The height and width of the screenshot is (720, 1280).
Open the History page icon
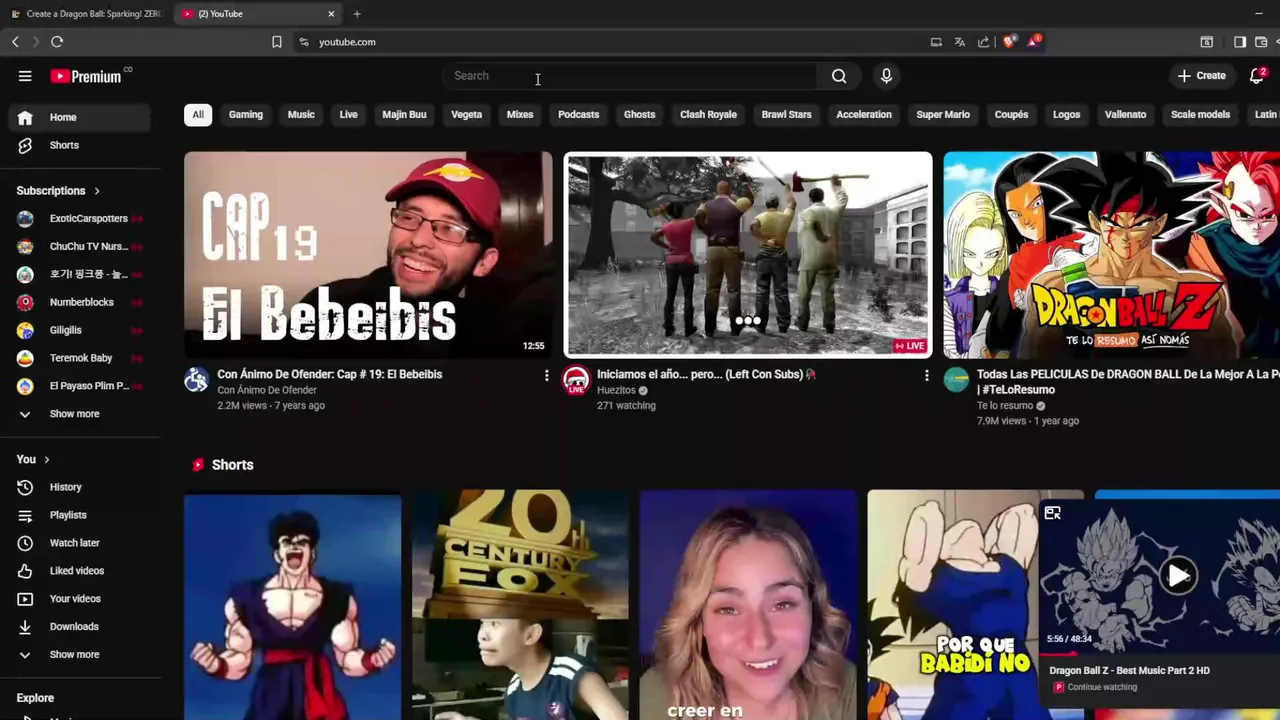tap(25, 487)
